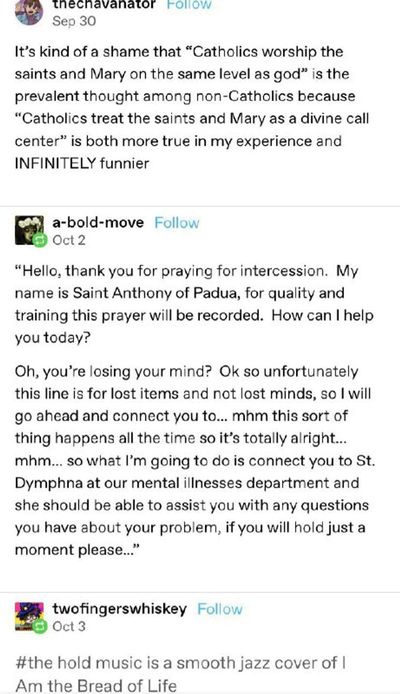400x694 pixels.
Task: Open the Sep 30 post timestamp
Action: point(74,21)
